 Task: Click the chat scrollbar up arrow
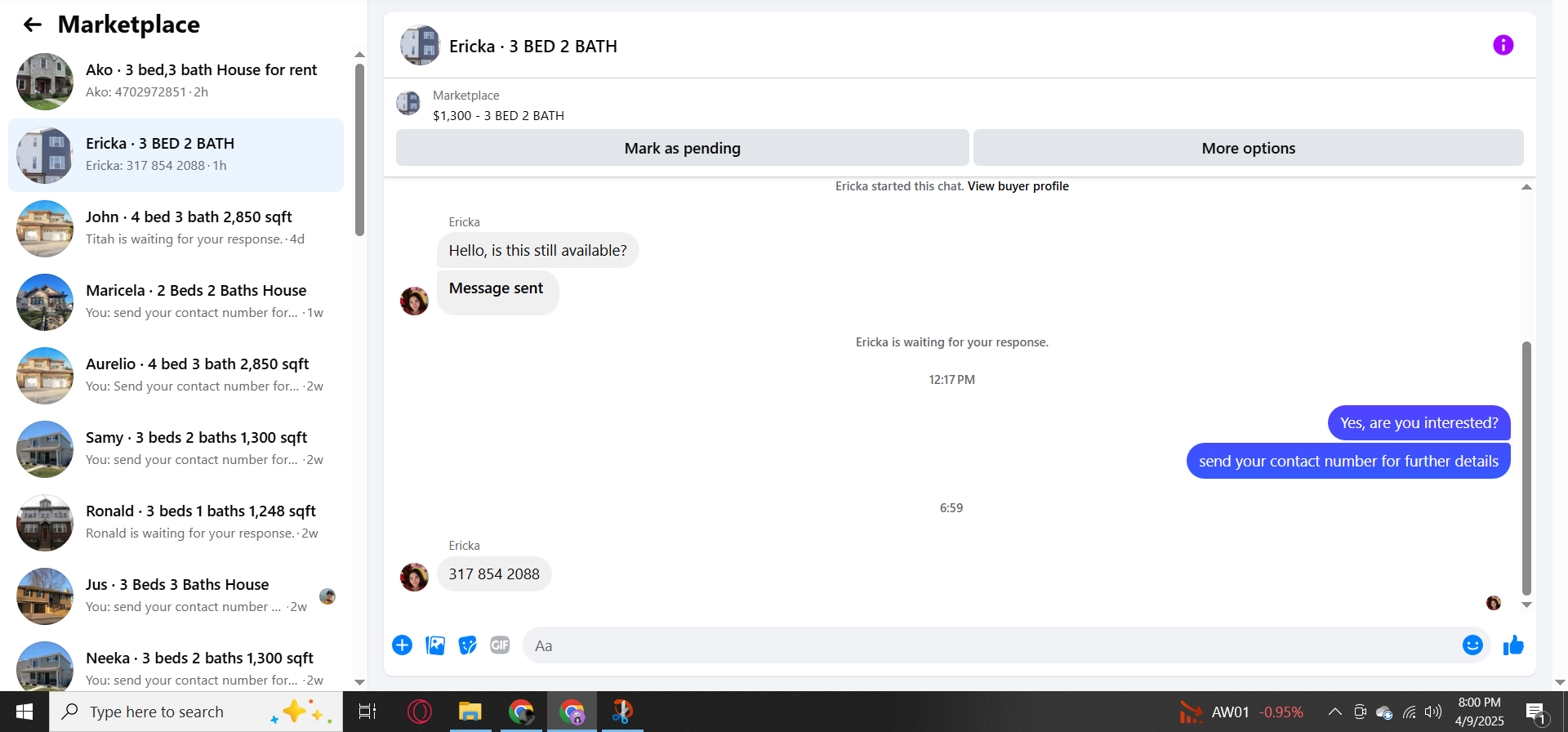[1526, 187]
